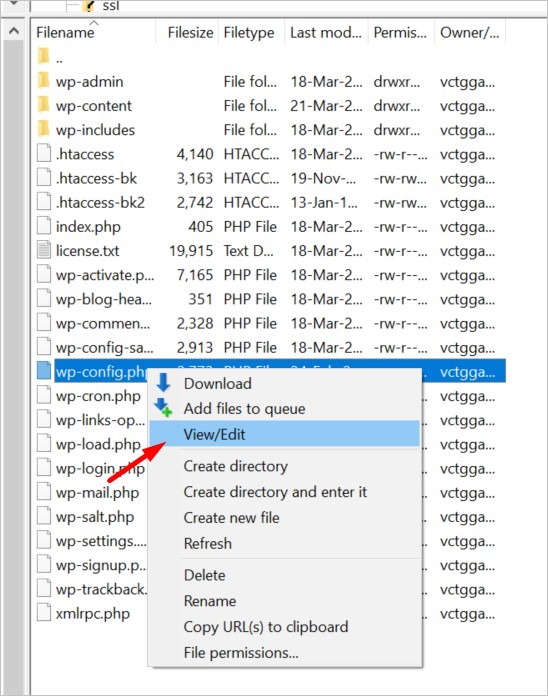Select the wp-admin folder icon
548x696 pixels.
[x=43, y=81]
